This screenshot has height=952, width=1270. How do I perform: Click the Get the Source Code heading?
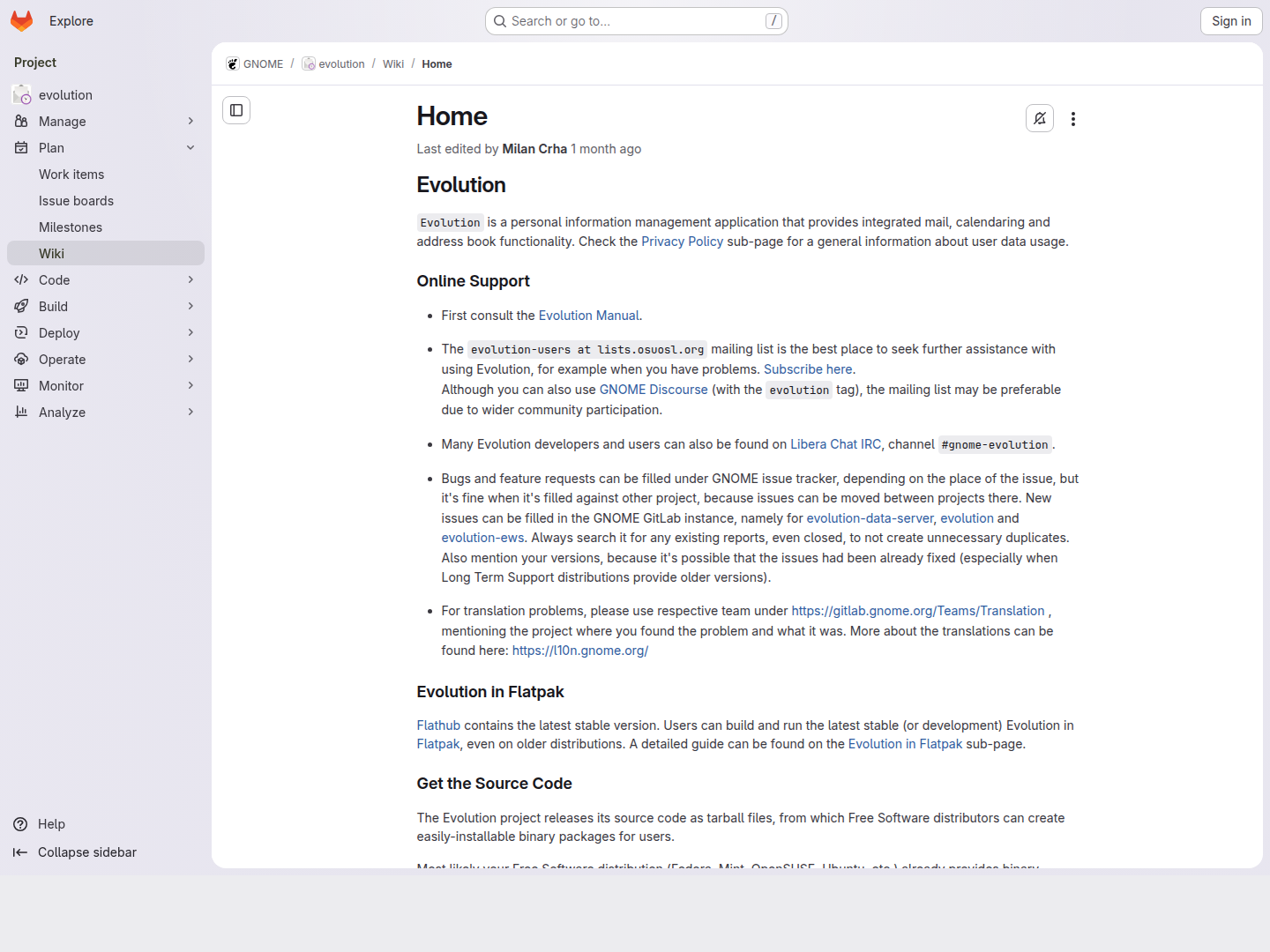click(495, 784)
